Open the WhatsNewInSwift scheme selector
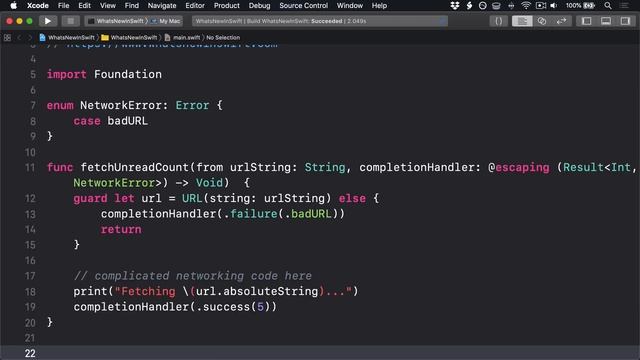The width and height of the screenshot is (640, 360). (117, 21)
